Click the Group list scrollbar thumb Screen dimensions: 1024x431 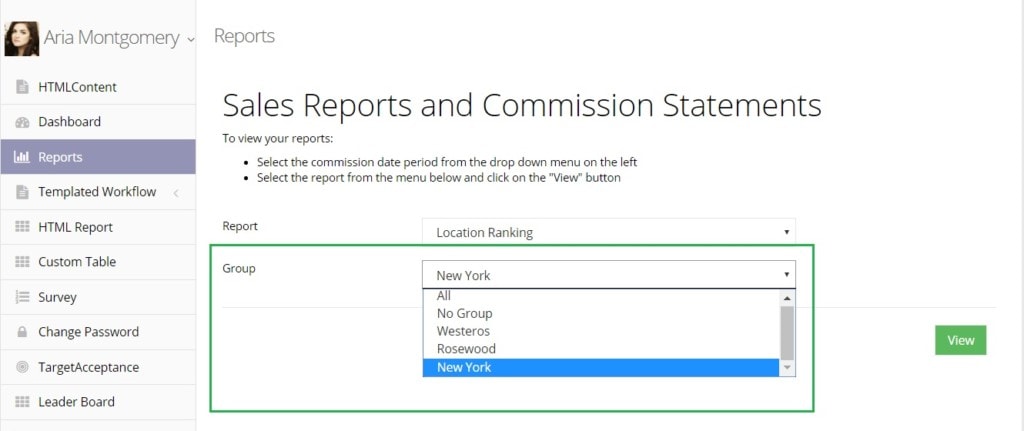tap(788, 332)
